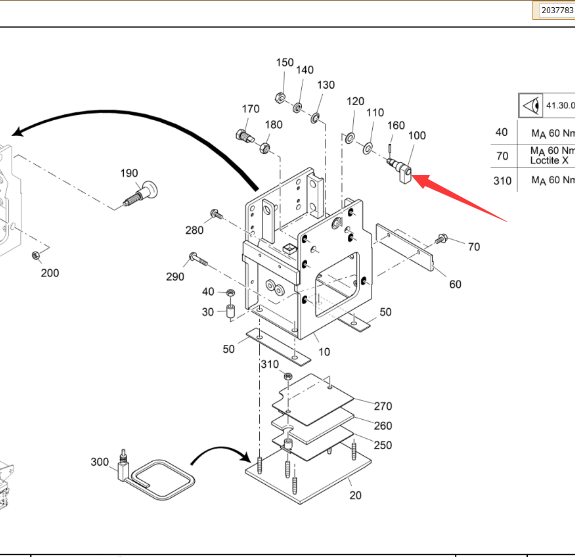Click the part 190 knob bolt drawing
The height and width of the screenshot is (557, 575).
pos(140,193)
